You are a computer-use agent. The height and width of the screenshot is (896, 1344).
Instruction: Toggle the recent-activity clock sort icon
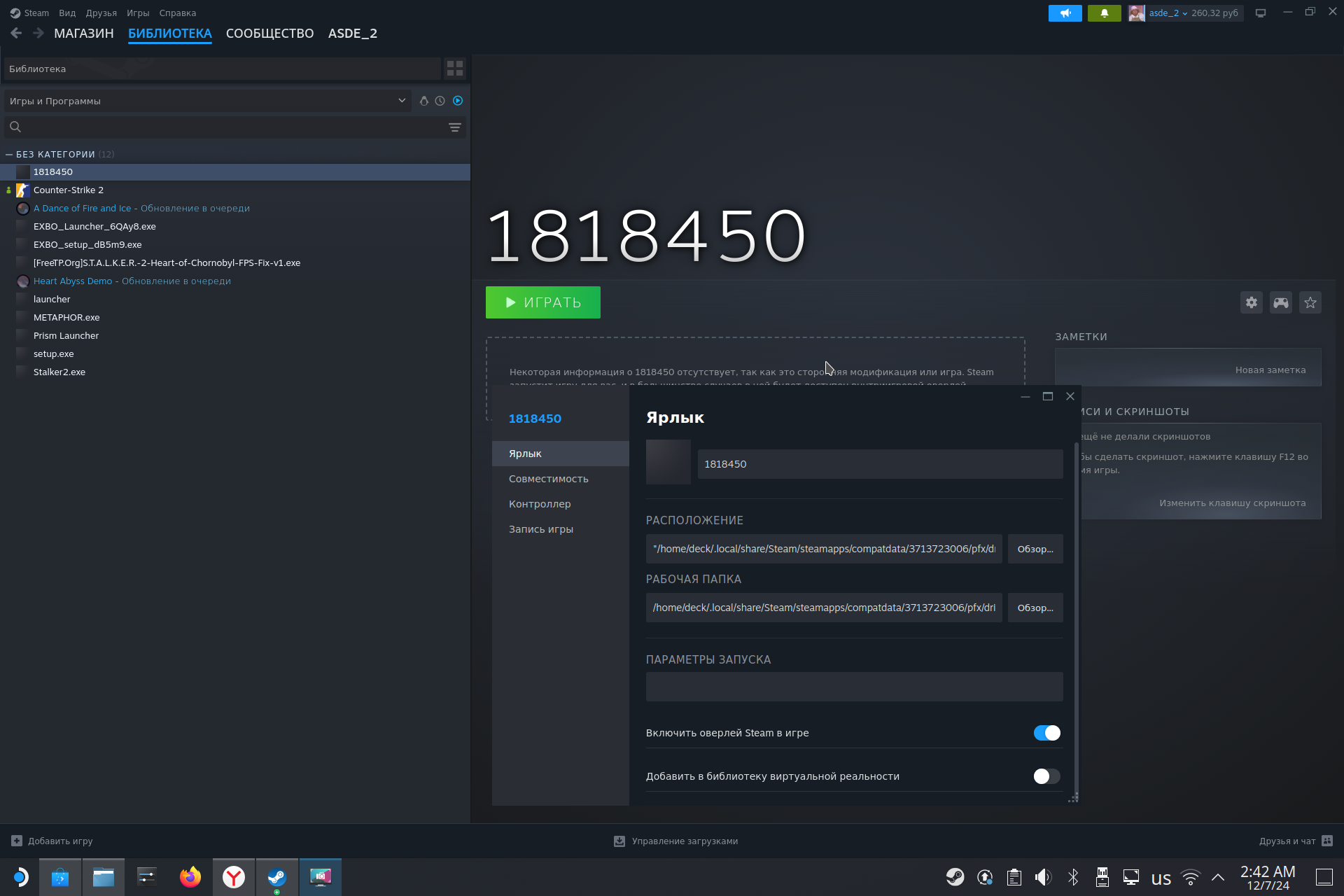point(440,101)
